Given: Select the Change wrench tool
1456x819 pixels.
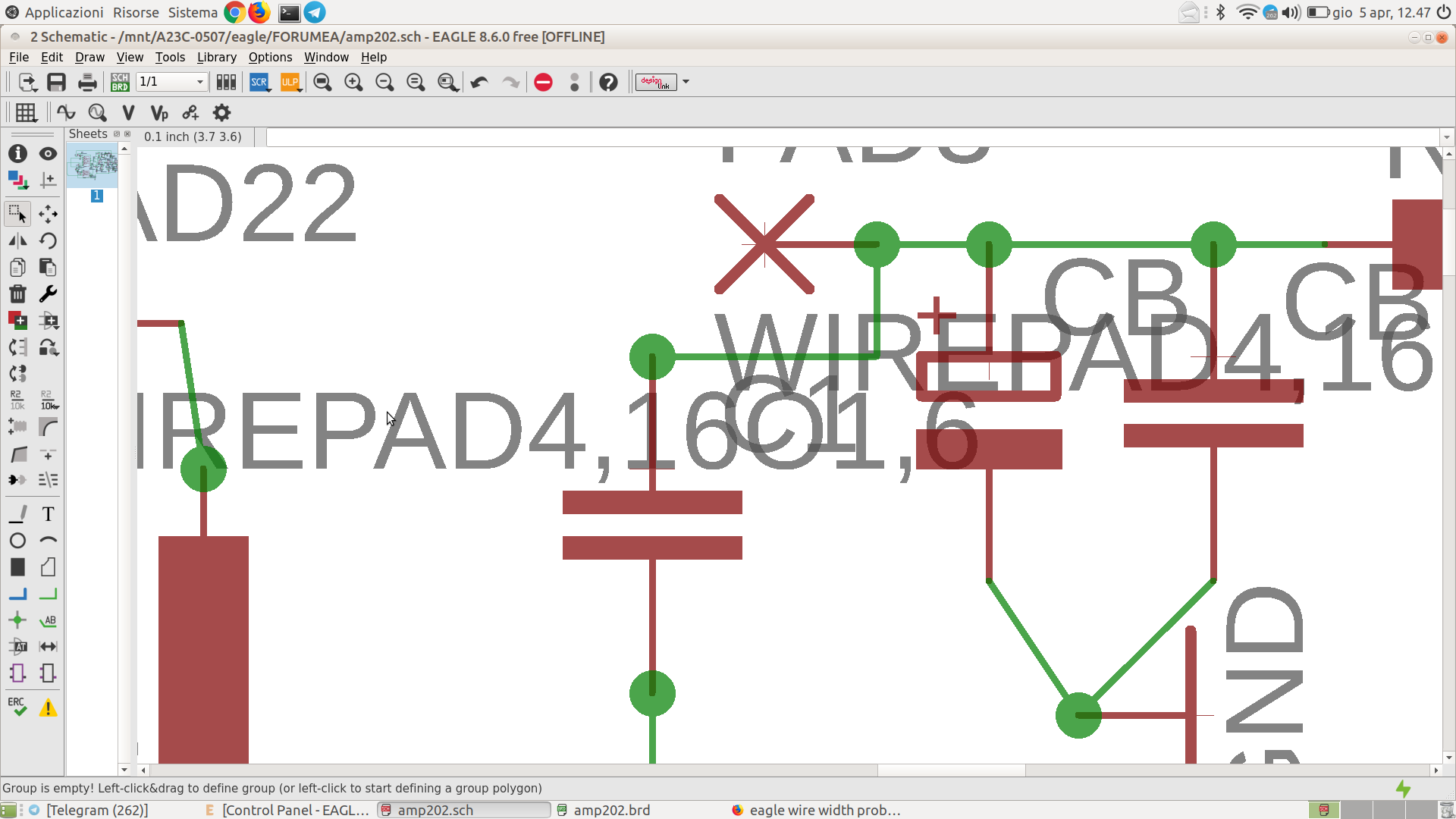Looking at the screenshot, I should tap(48, 294).
